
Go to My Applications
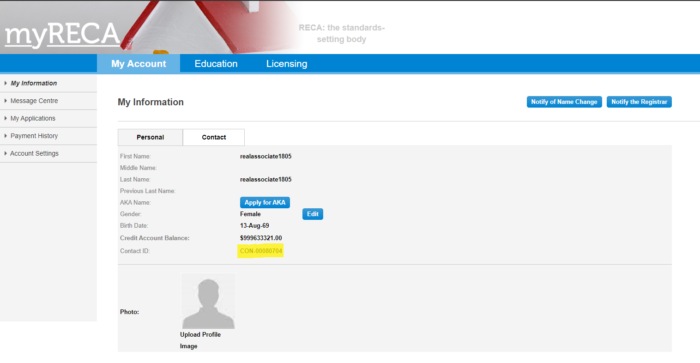coord(33,118)
